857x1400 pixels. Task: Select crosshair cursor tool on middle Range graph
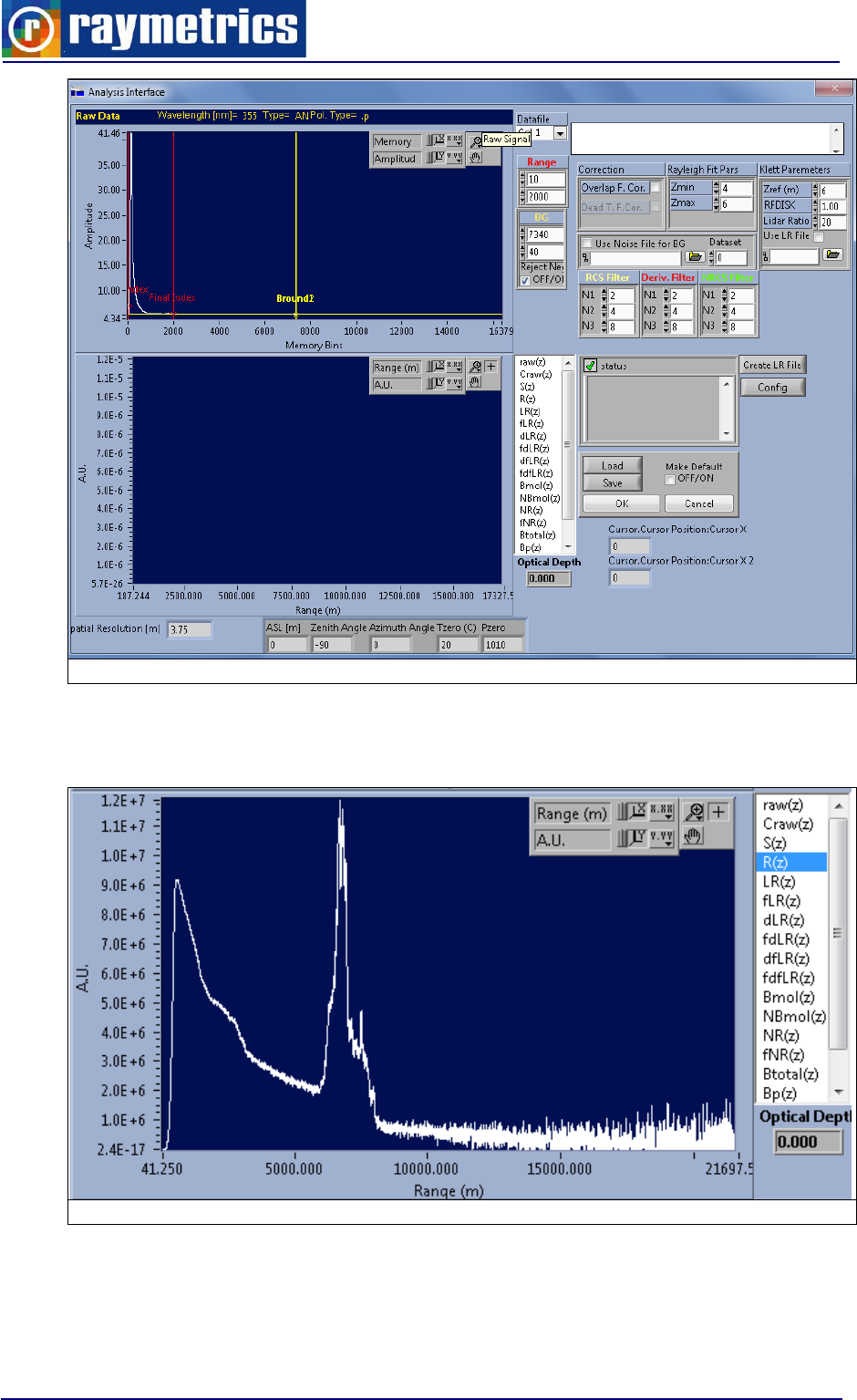(490, 367)
